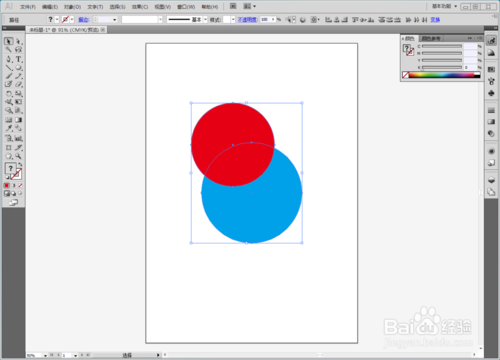
Task: Close the 未标题-1 document tab
Action: click(103, 30)
